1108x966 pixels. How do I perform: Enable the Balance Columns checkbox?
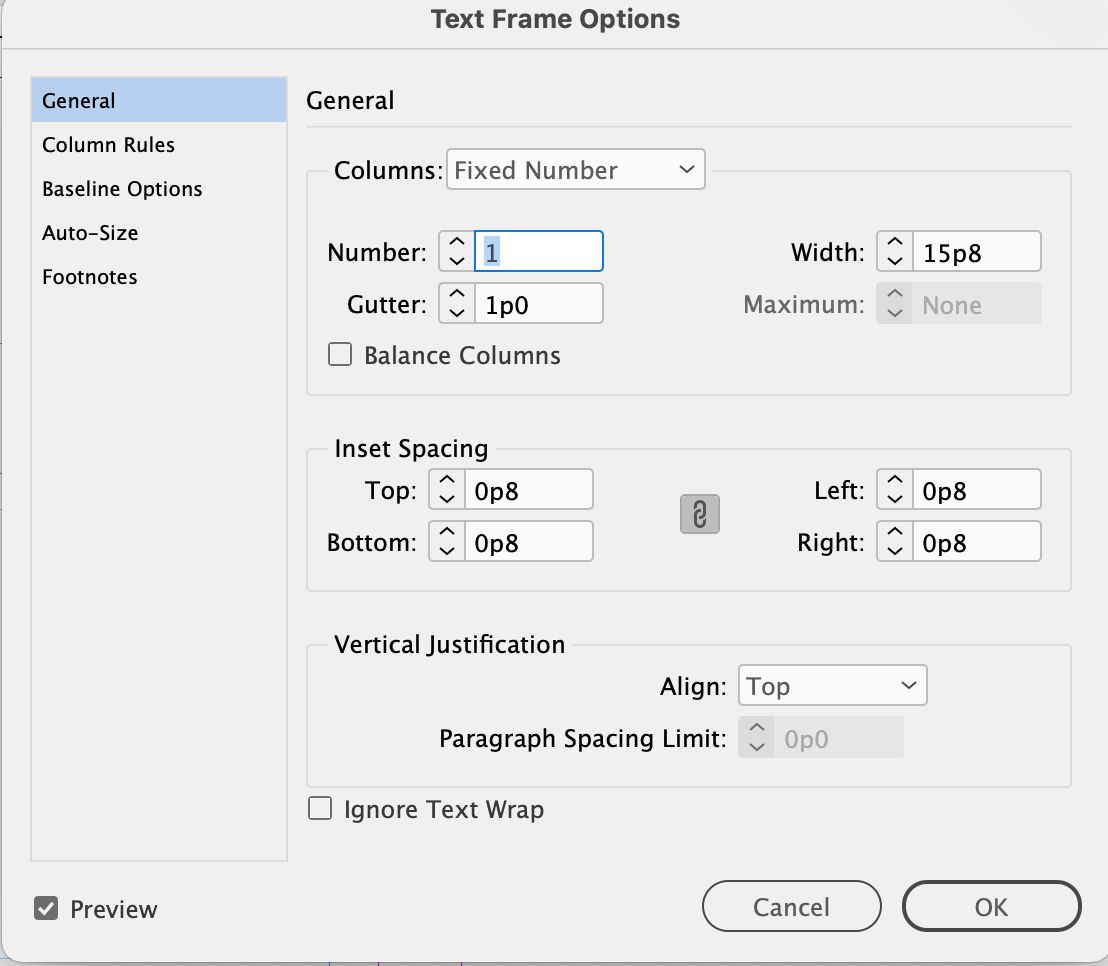pos(341,355)
